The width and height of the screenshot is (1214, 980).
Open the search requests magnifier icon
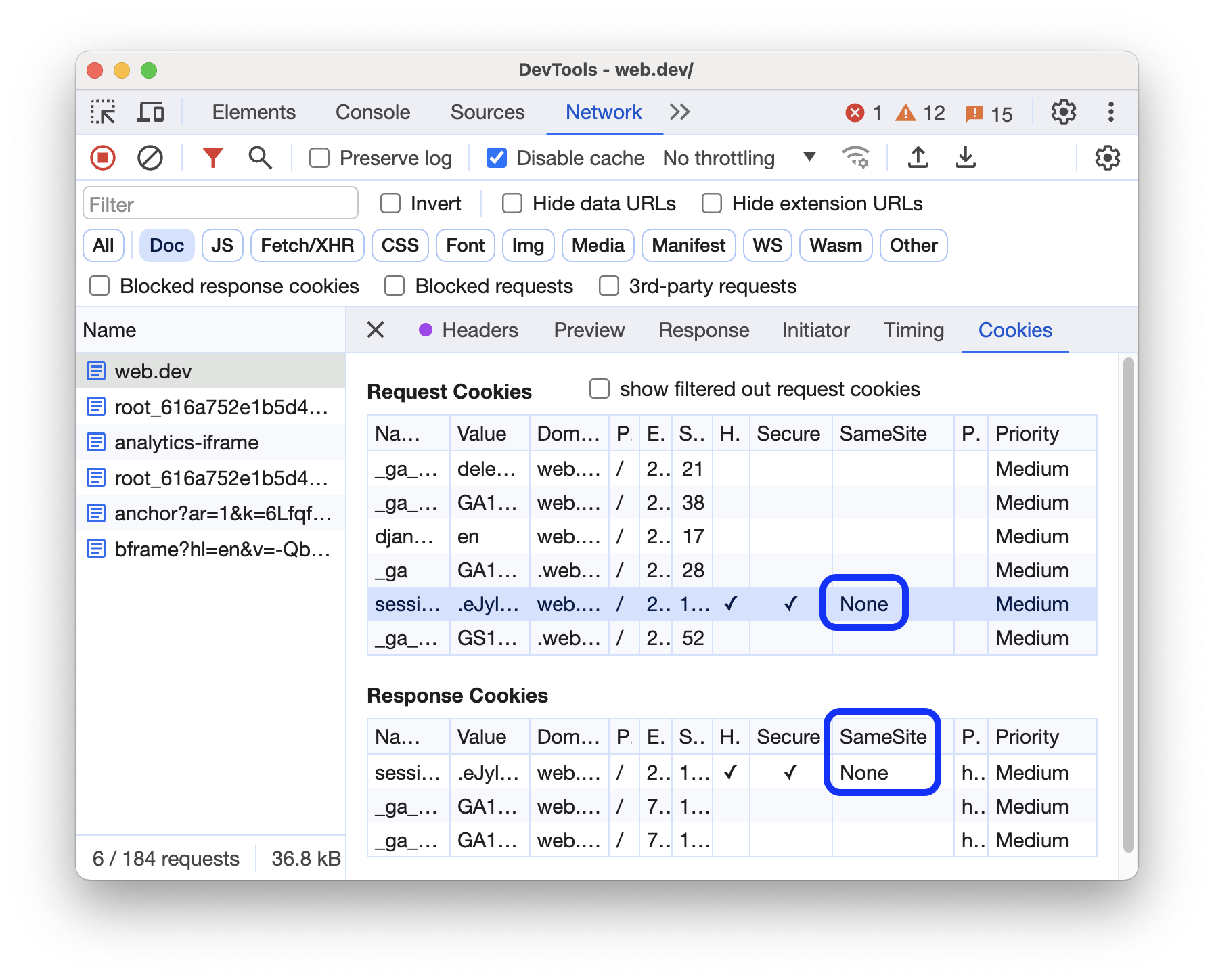click(x=260, y=158)
